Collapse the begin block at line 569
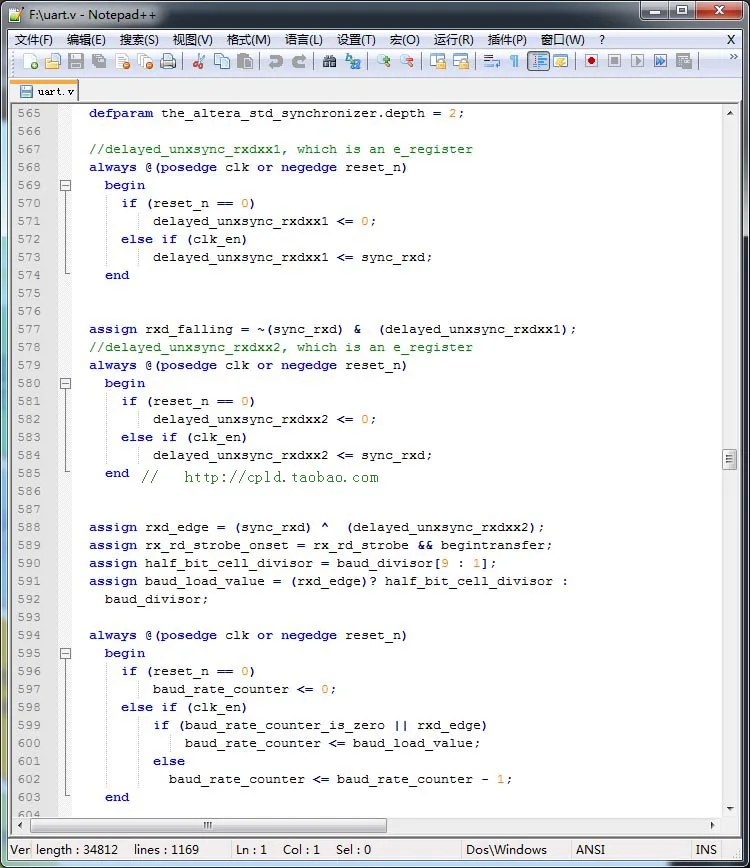 coord(65,185)
